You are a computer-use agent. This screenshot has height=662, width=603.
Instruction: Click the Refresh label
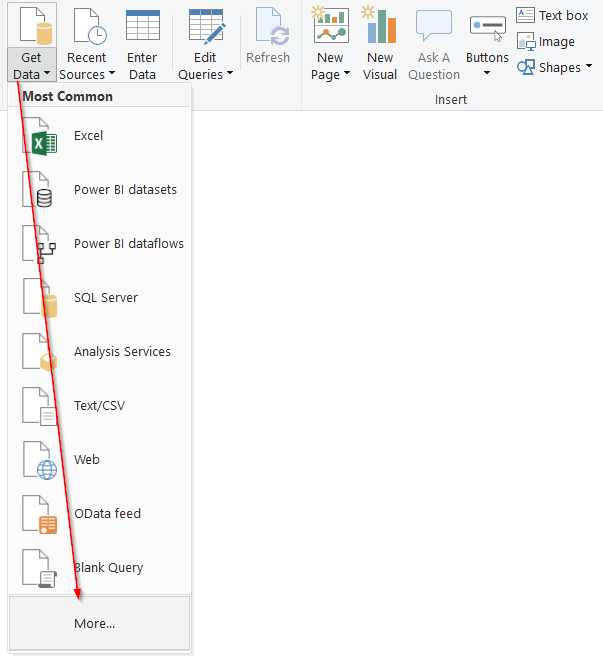(x=268, y=57)
